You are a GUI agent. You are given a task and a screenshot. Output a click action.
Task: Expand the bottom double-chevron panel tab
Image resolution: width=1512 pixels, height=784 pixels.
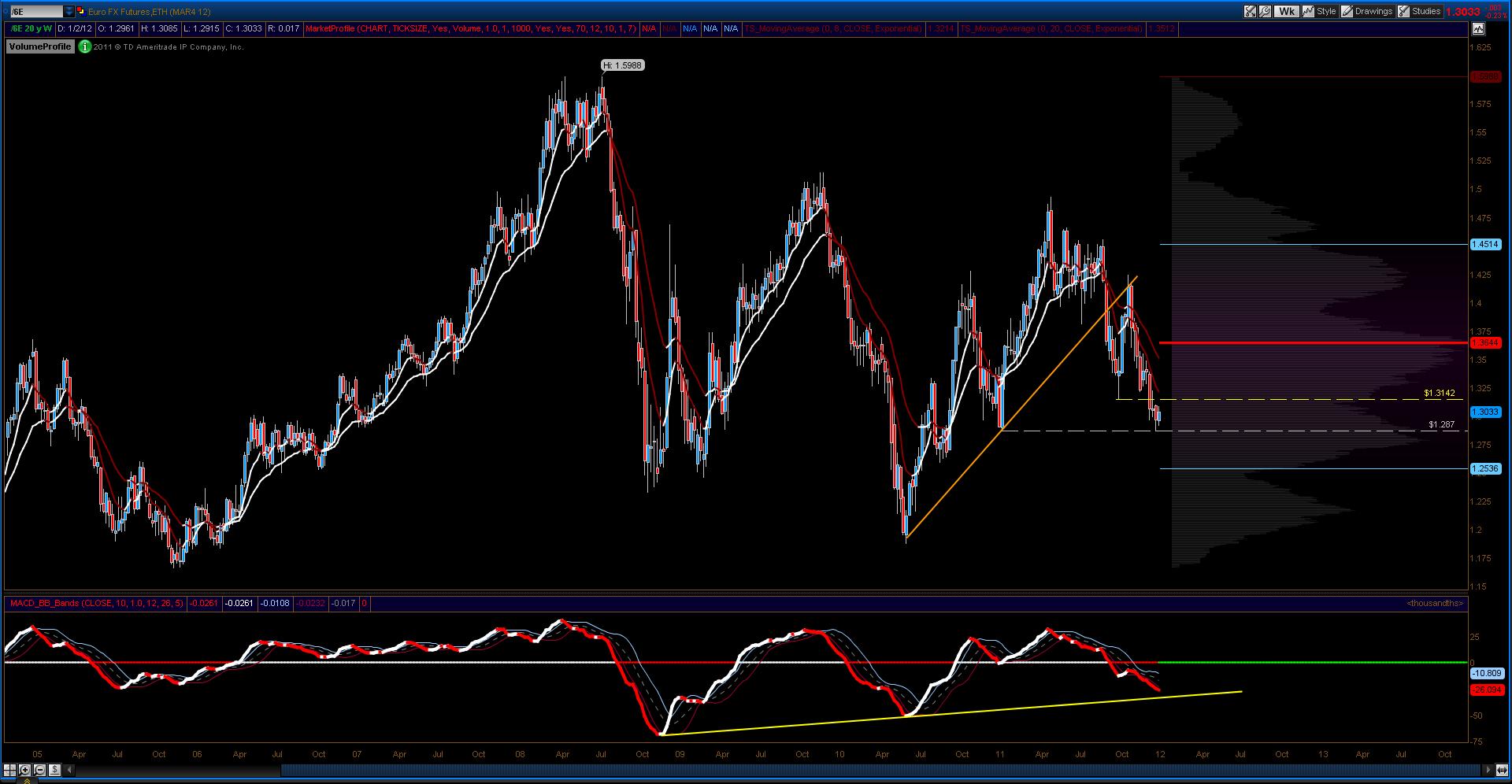pos(27,780)
